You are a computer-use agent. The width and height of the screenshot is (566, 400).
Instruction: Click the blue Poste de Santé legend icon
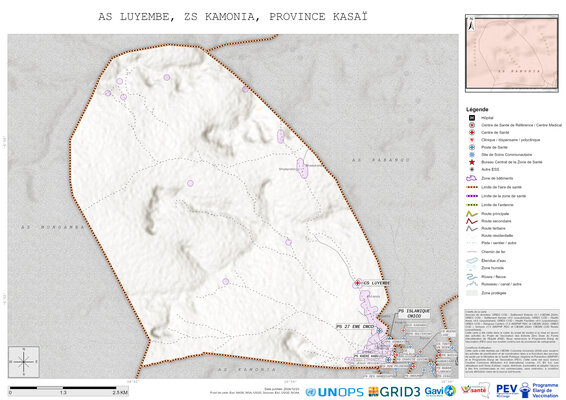tap(471, 147)
